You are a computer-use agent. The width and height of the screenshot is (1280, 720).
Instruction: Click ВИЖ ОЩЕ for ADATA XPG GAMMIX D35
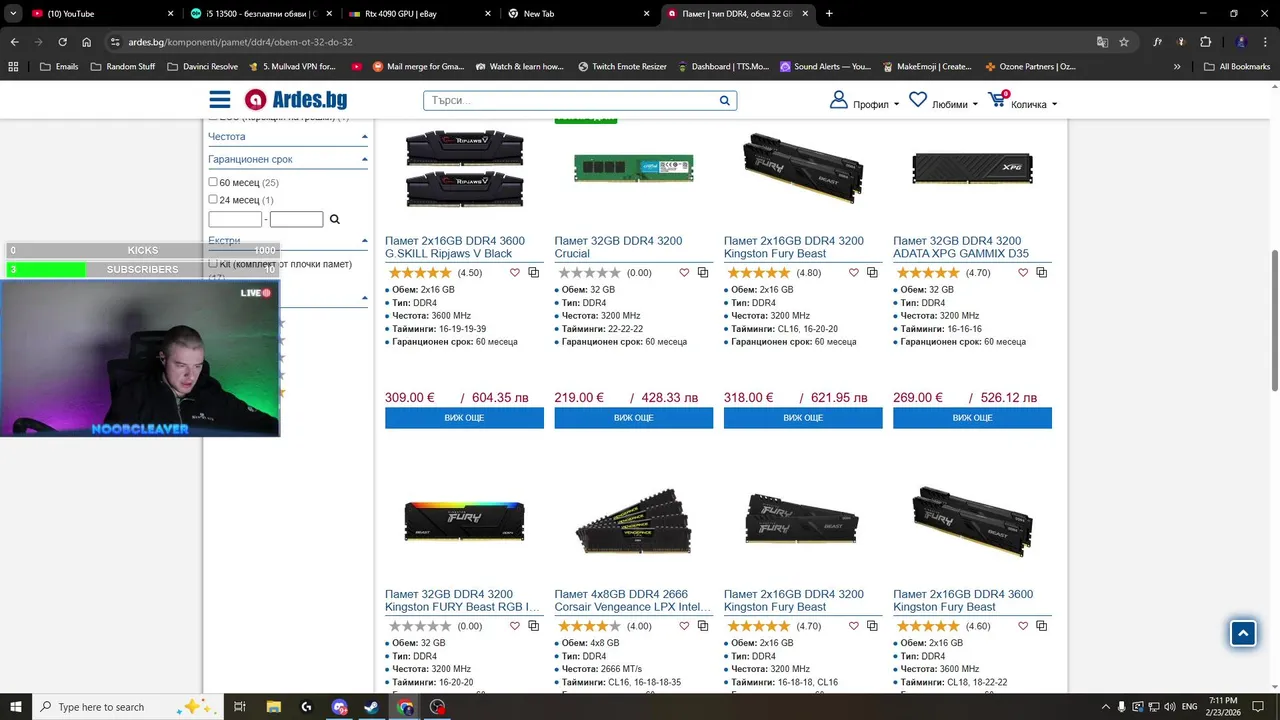[x=972, y=418]
